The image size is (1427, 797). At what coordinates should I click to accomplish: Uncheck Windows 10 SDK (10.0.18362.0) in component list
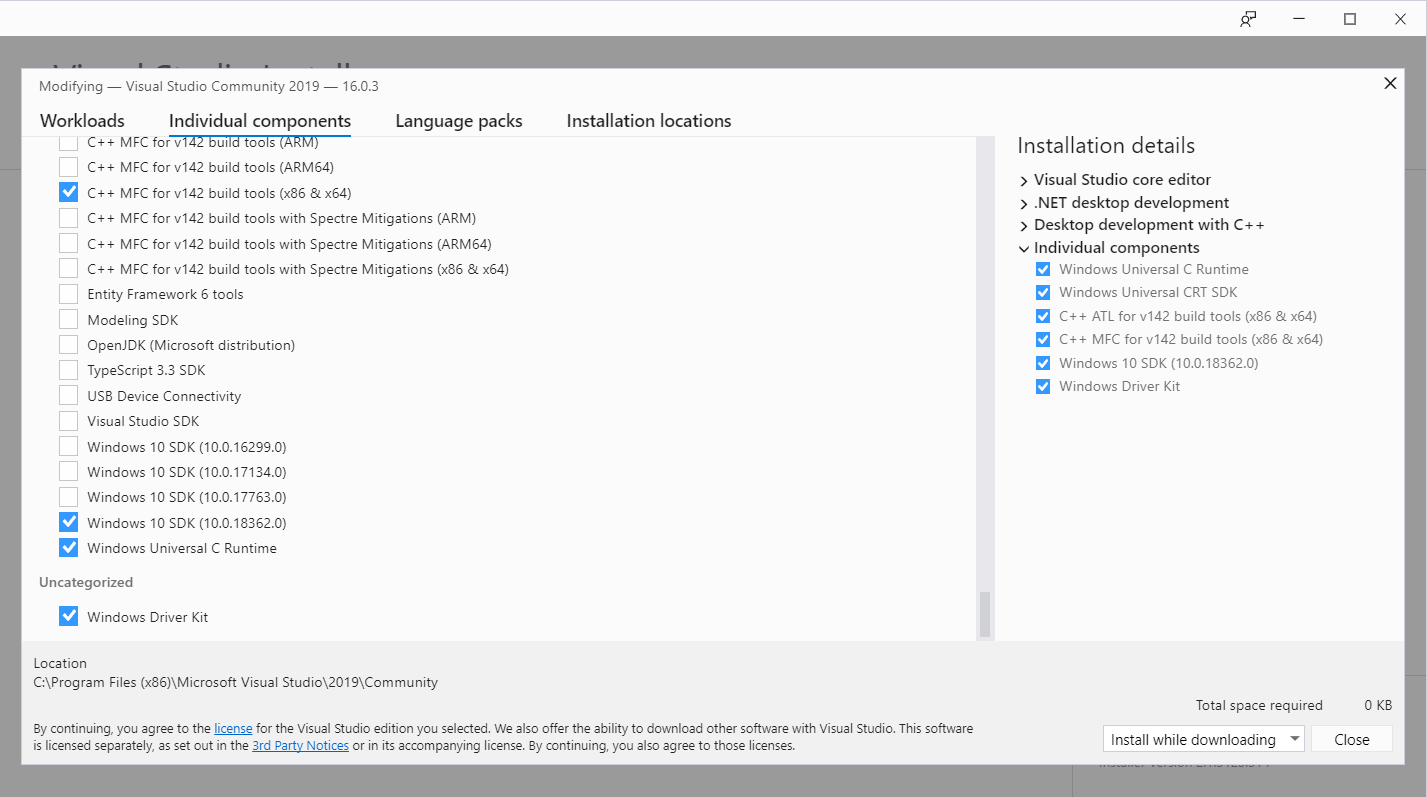pos(68,522)
